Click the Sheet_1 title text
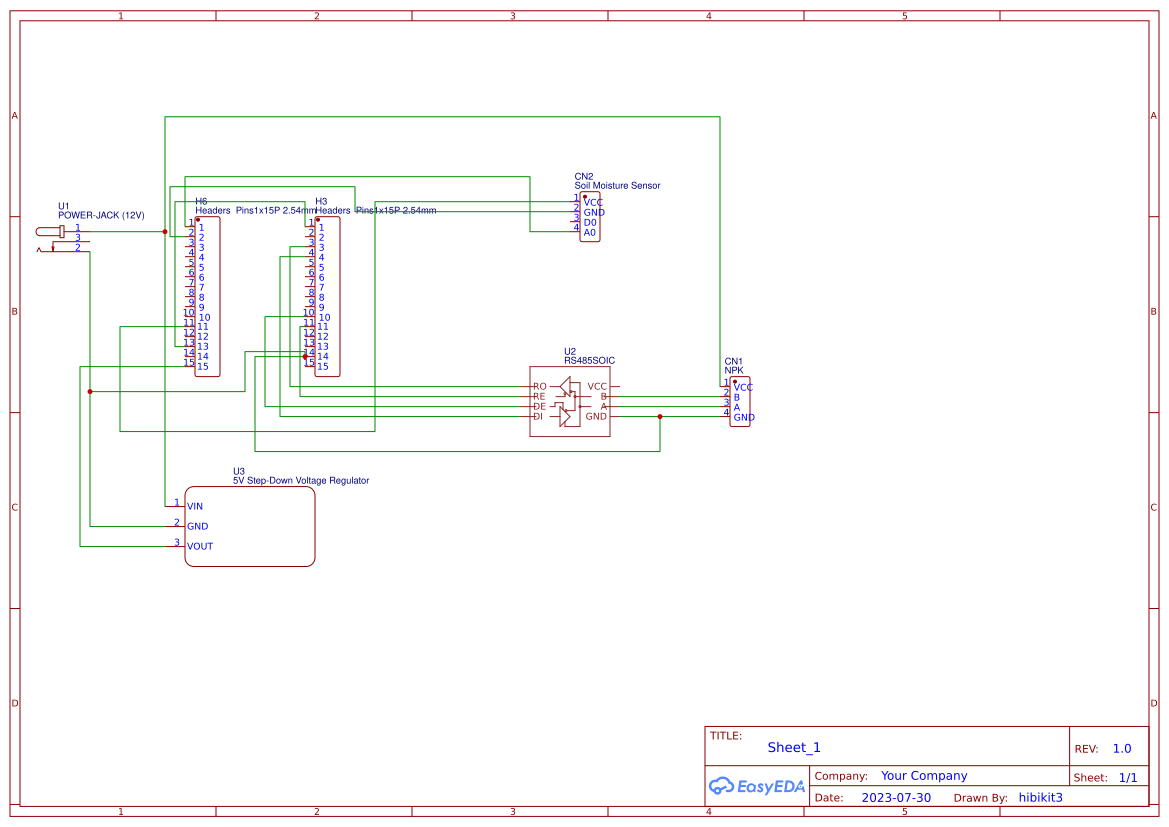Image resolution: width=1169 pixels, height=827 pixels. coord(794,748)
